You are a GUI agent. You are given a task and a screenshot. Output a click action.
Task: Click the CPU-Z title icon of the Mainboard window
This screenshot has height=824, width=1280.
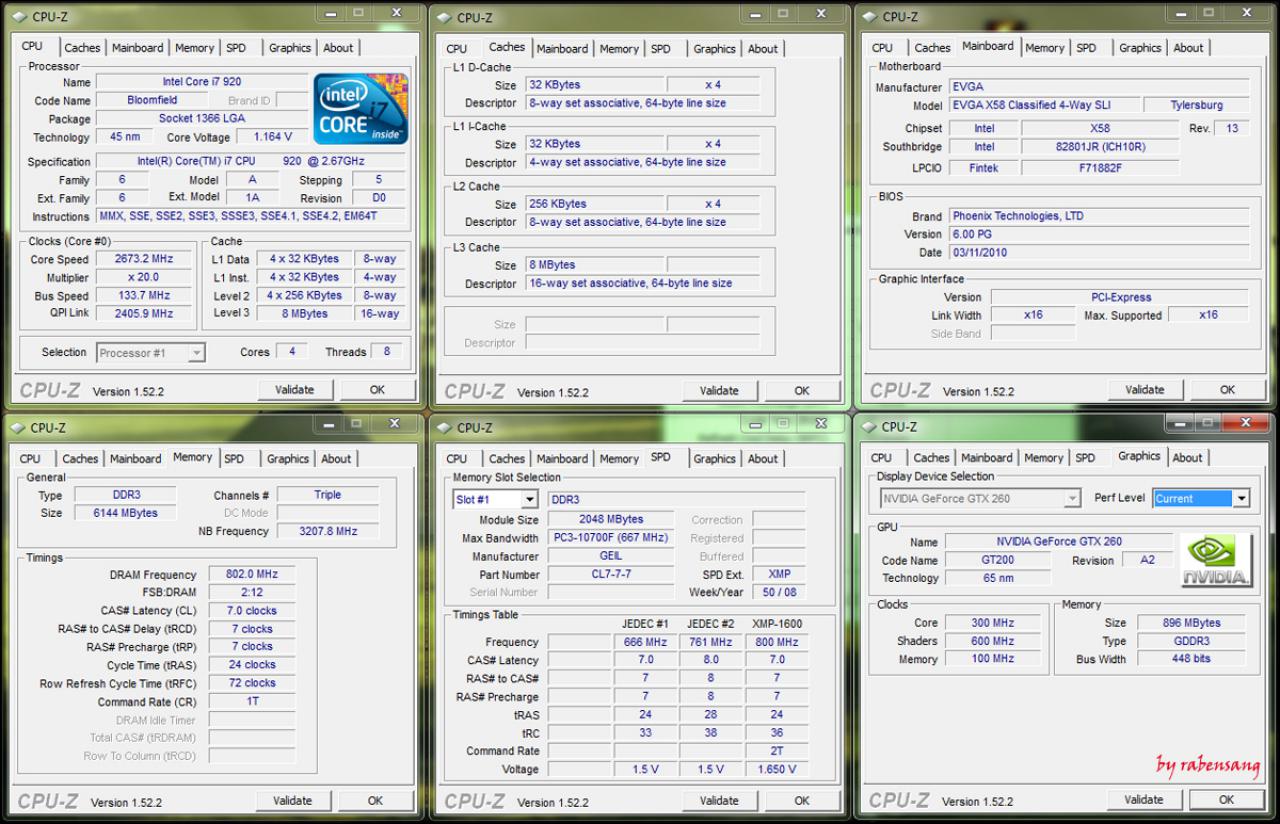(x=869, y=17)
